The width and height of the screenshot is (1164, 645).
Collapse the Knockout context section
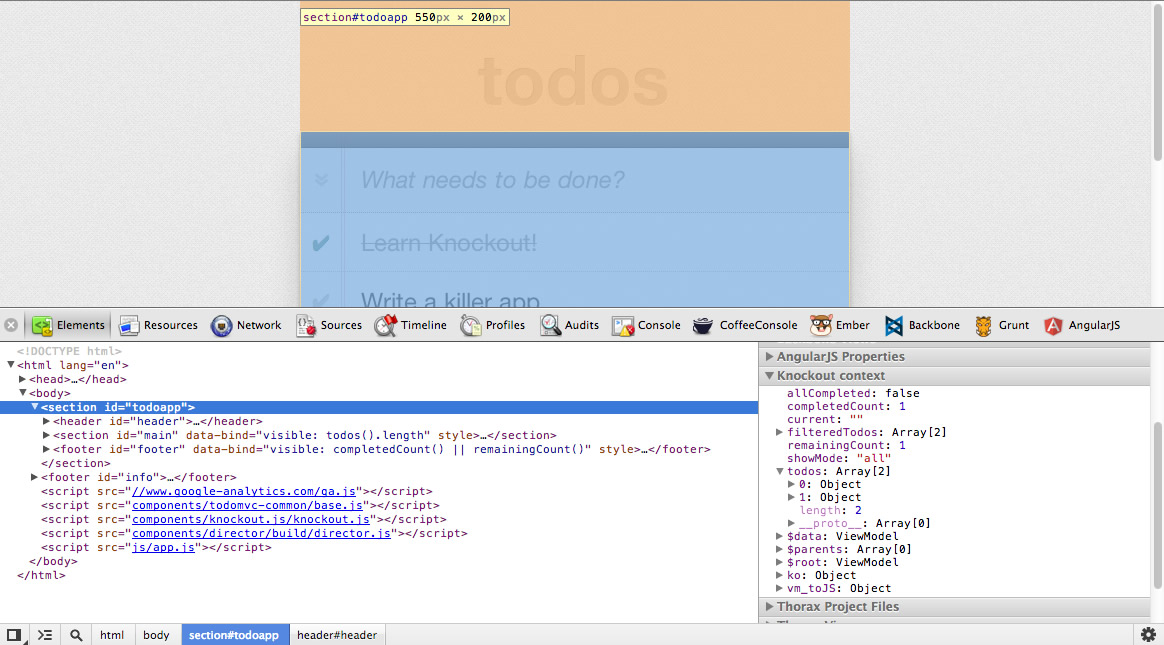(770, 375)
